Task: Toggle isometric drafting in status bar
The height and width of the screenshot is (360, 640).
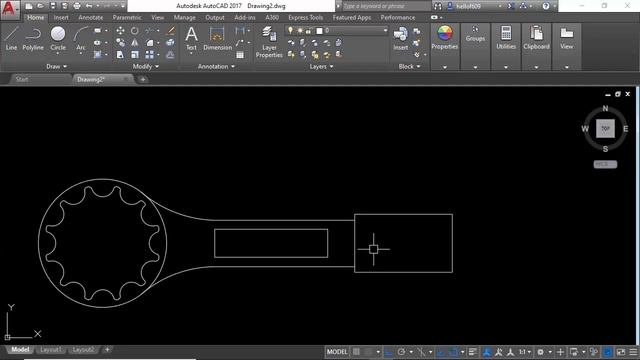Action: tap(421, 352)
